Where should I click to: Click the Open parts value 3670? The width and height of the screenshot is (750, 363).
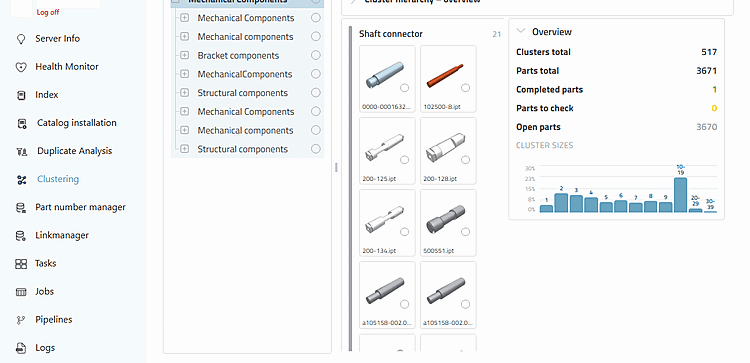pos(706,127)
